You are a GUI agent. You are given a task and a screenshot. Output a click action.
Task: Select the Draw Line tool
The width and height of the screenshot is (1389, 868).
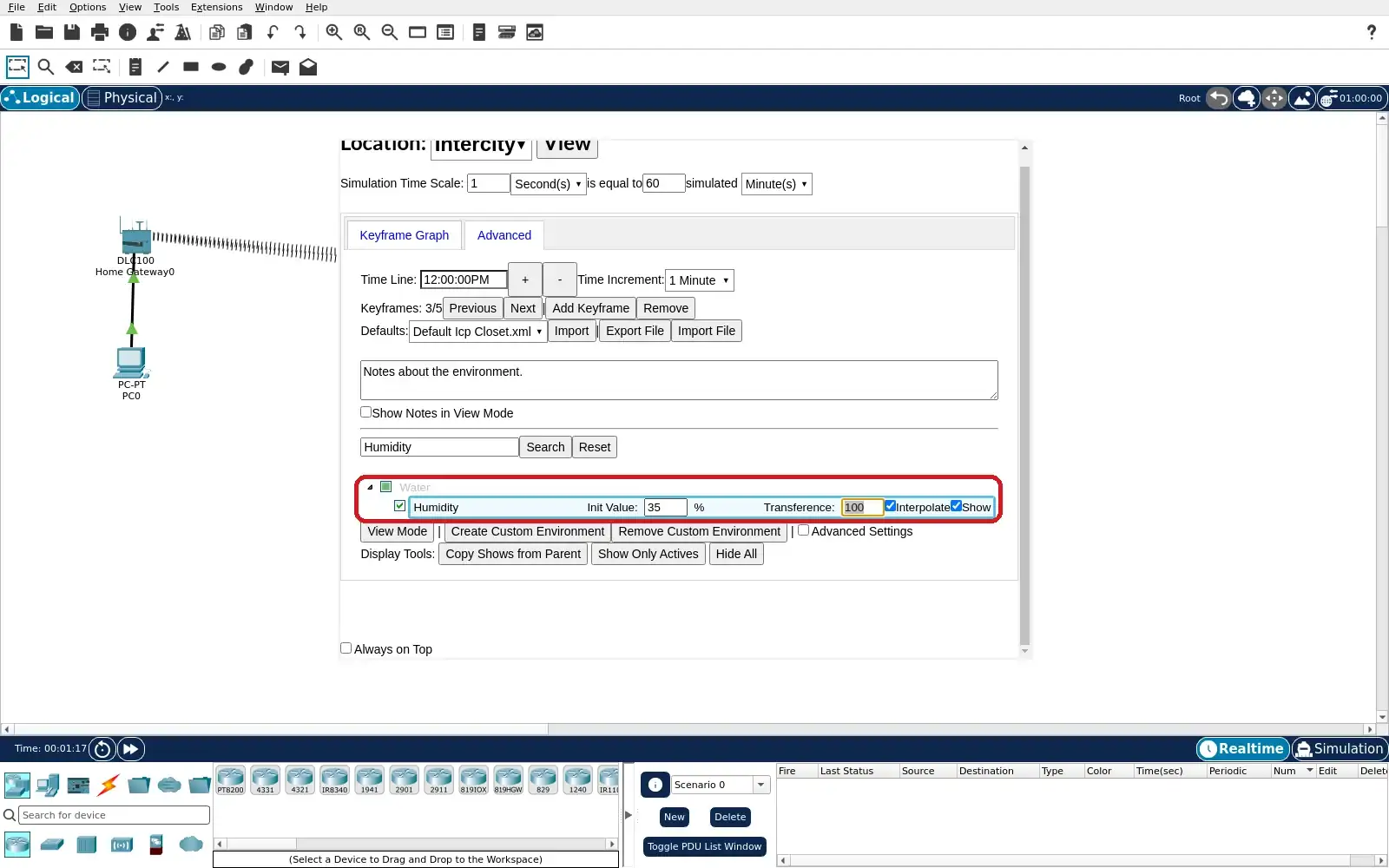(162, 67)
